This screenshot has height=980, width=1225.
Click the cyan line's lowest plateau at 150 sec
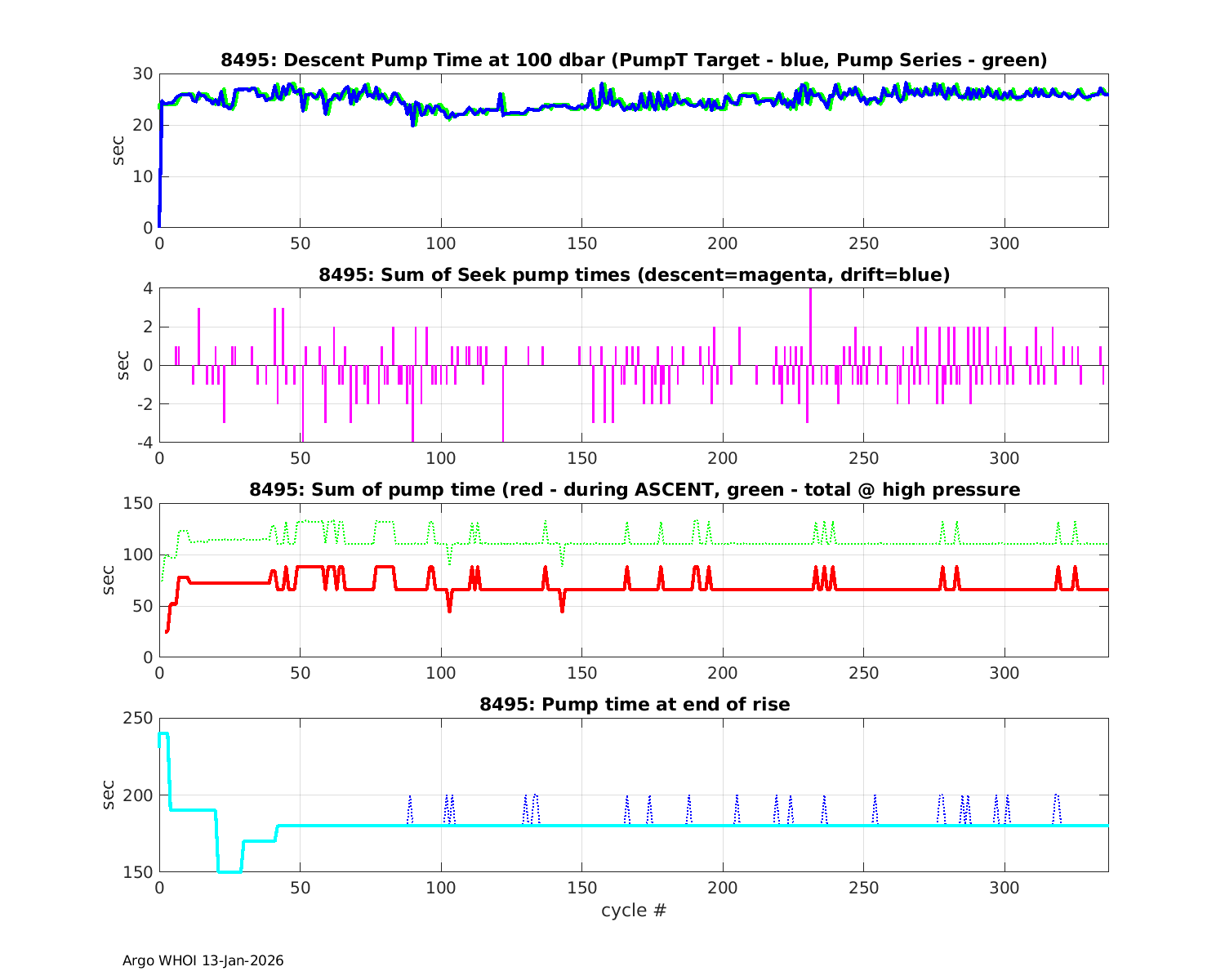[229, 871]
